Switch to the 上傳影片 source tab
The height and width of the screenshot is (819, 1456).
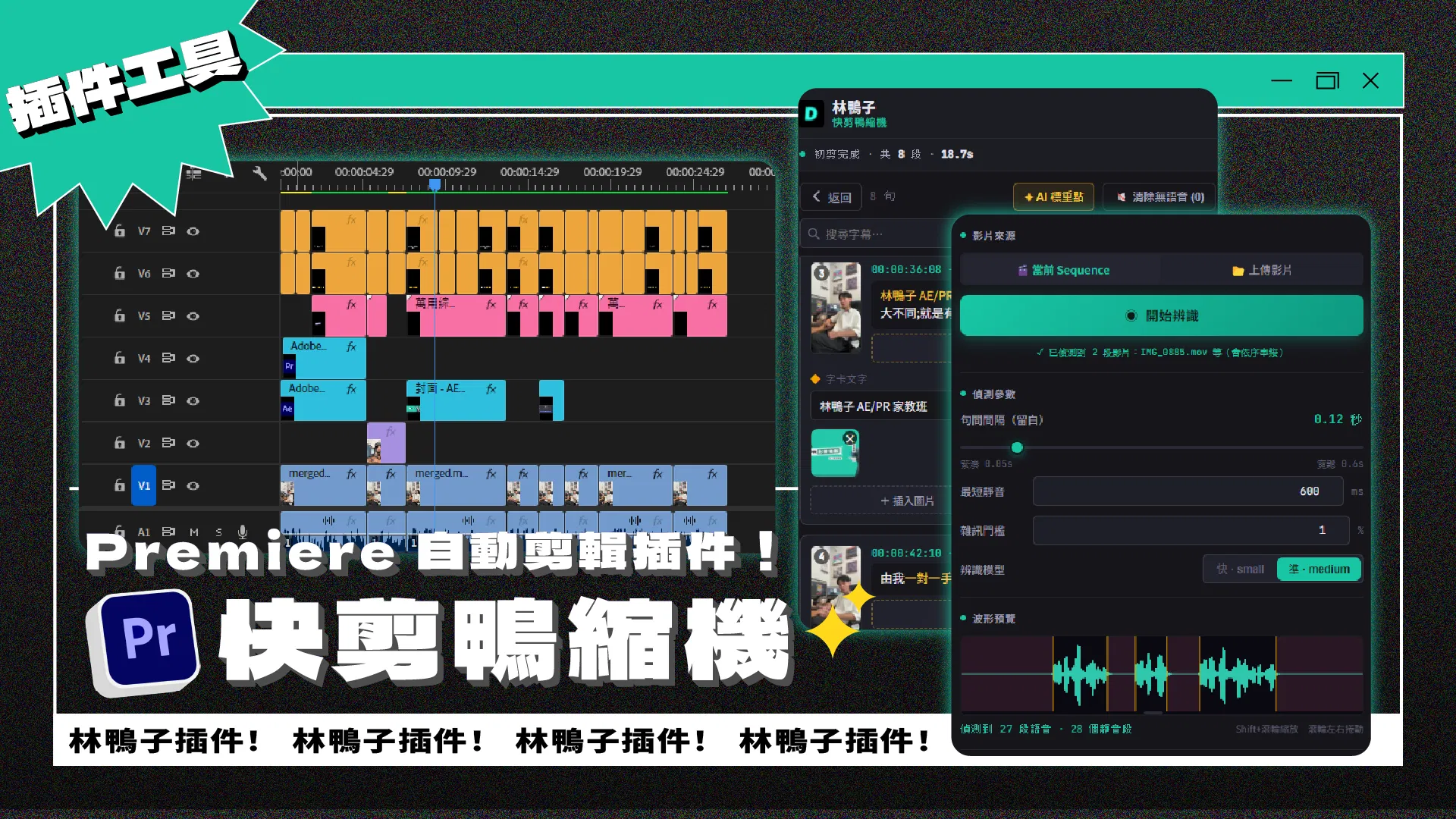(x=1262, y=270)
